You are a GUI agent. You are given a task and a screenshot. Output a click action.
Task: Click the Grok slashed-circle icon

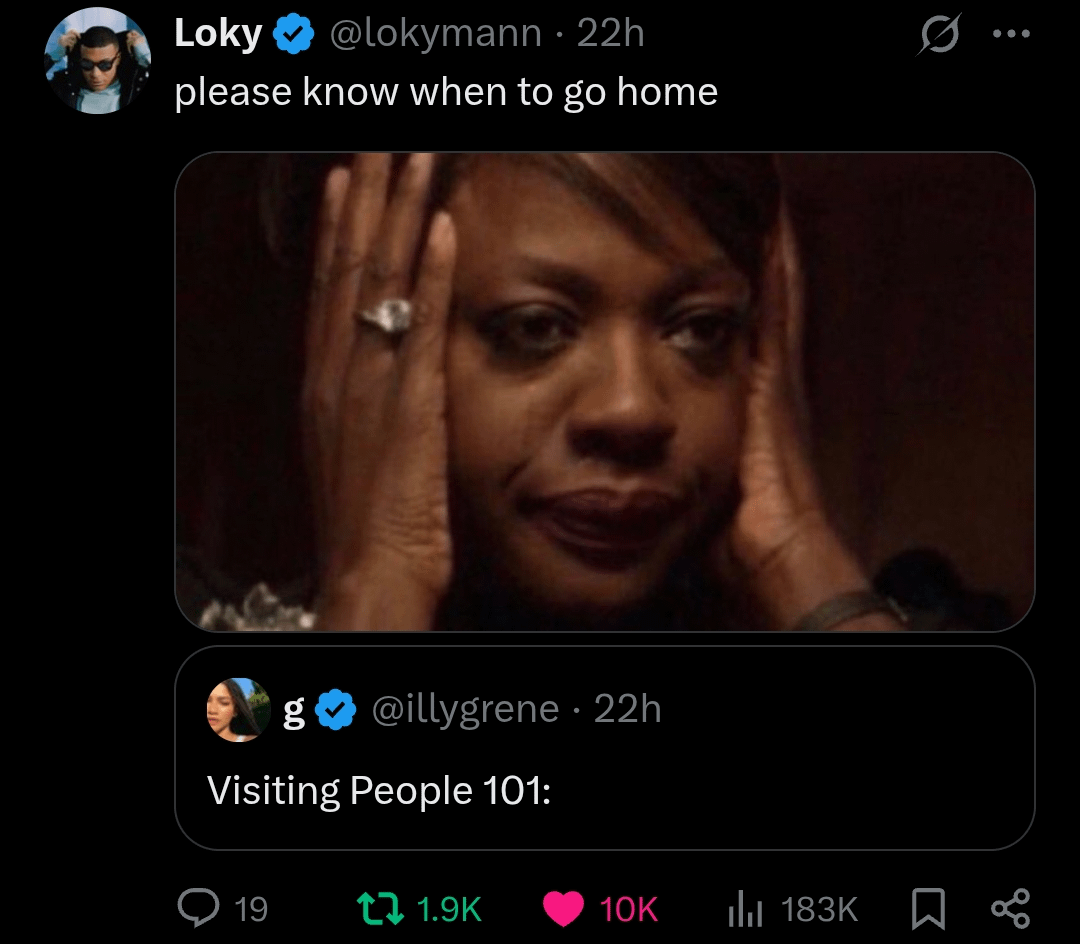tap(940, 35)
